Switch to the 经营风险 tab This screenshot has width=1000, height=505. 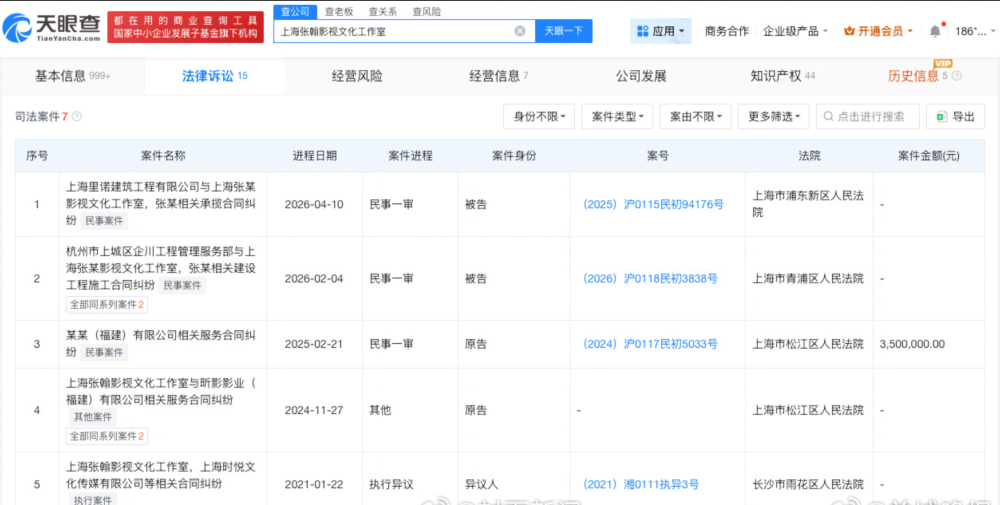(357, 76)
